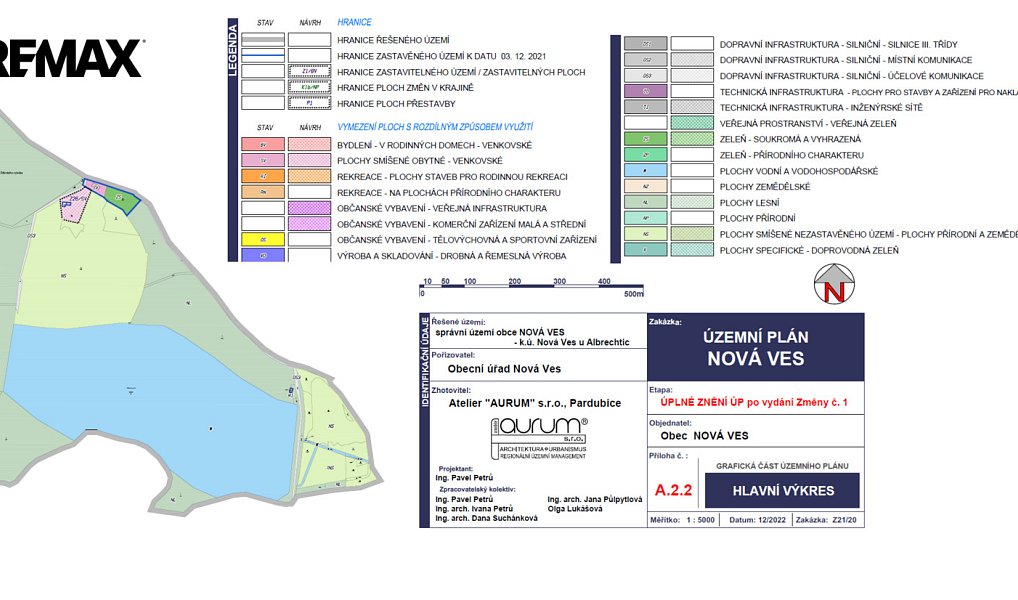1018x600 pixels.
Task: Click the NÁVRH swatch for Veřejná zeleň
Action: click(x=692, y=123)
